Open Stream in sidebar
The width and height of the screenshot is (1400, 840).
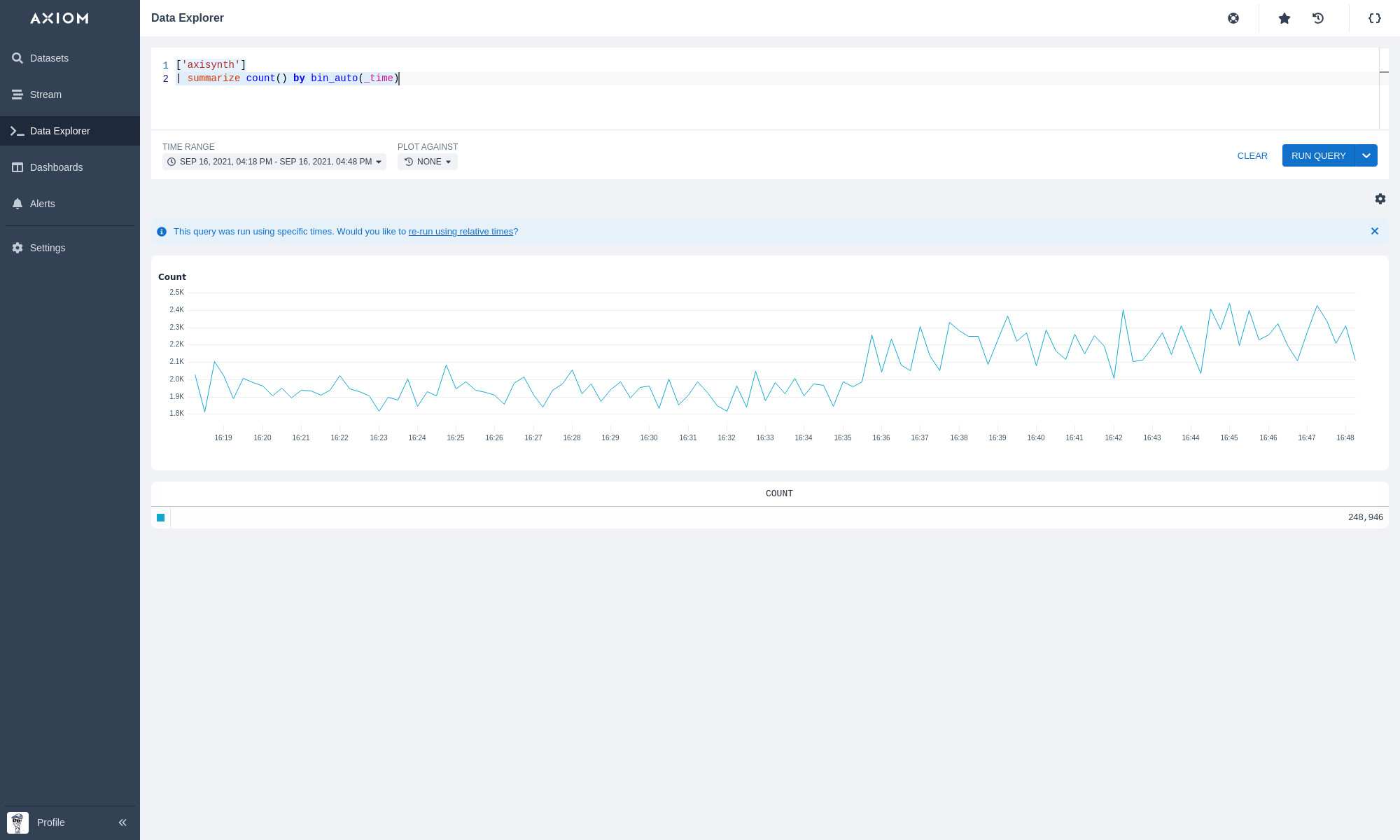(x=45, y=94)
